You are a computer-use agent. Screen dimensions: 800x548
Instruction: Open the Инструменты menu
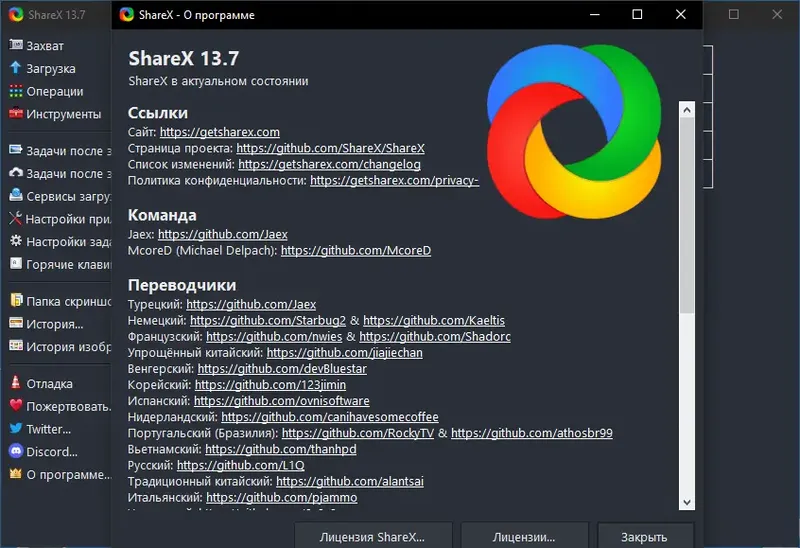tap(64, 114)
